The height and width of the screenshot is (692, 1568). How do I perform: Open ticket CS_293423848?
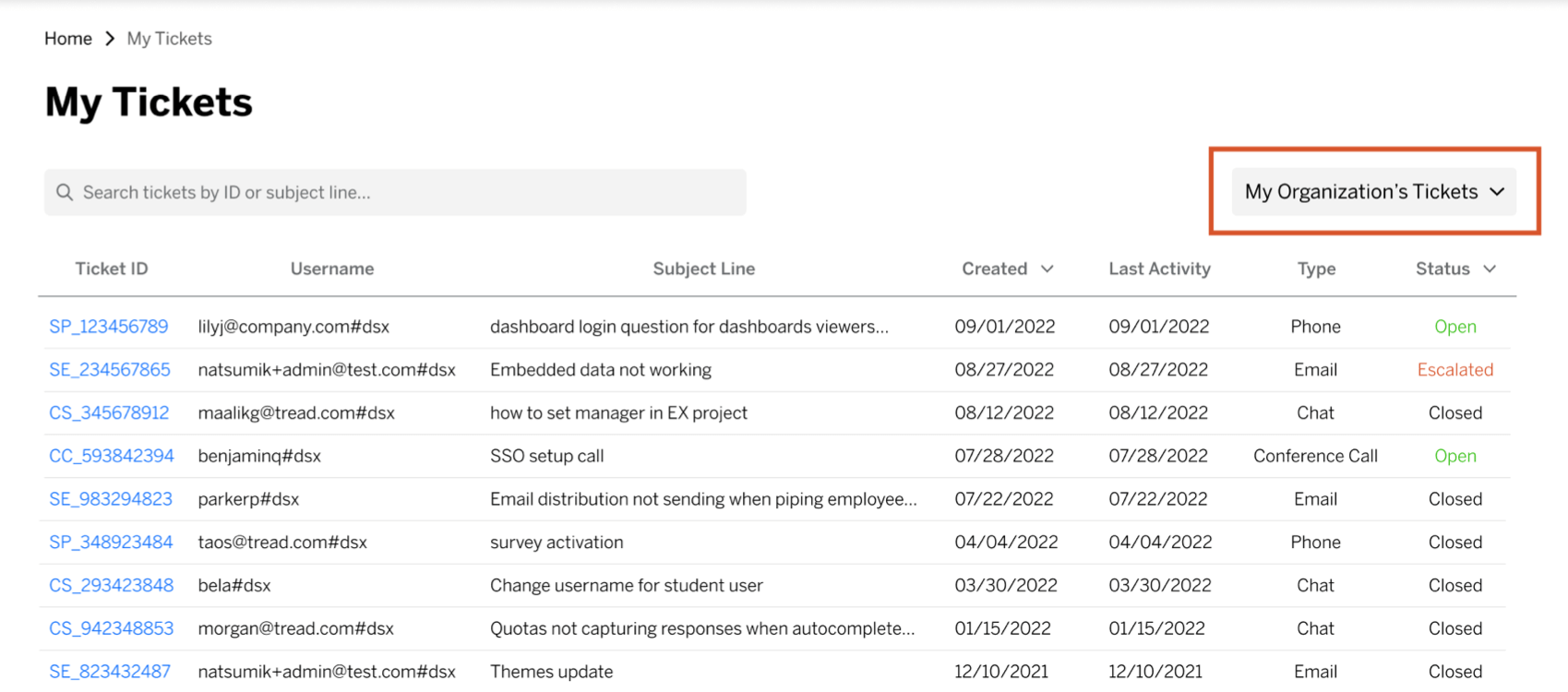tap(112, 586)
